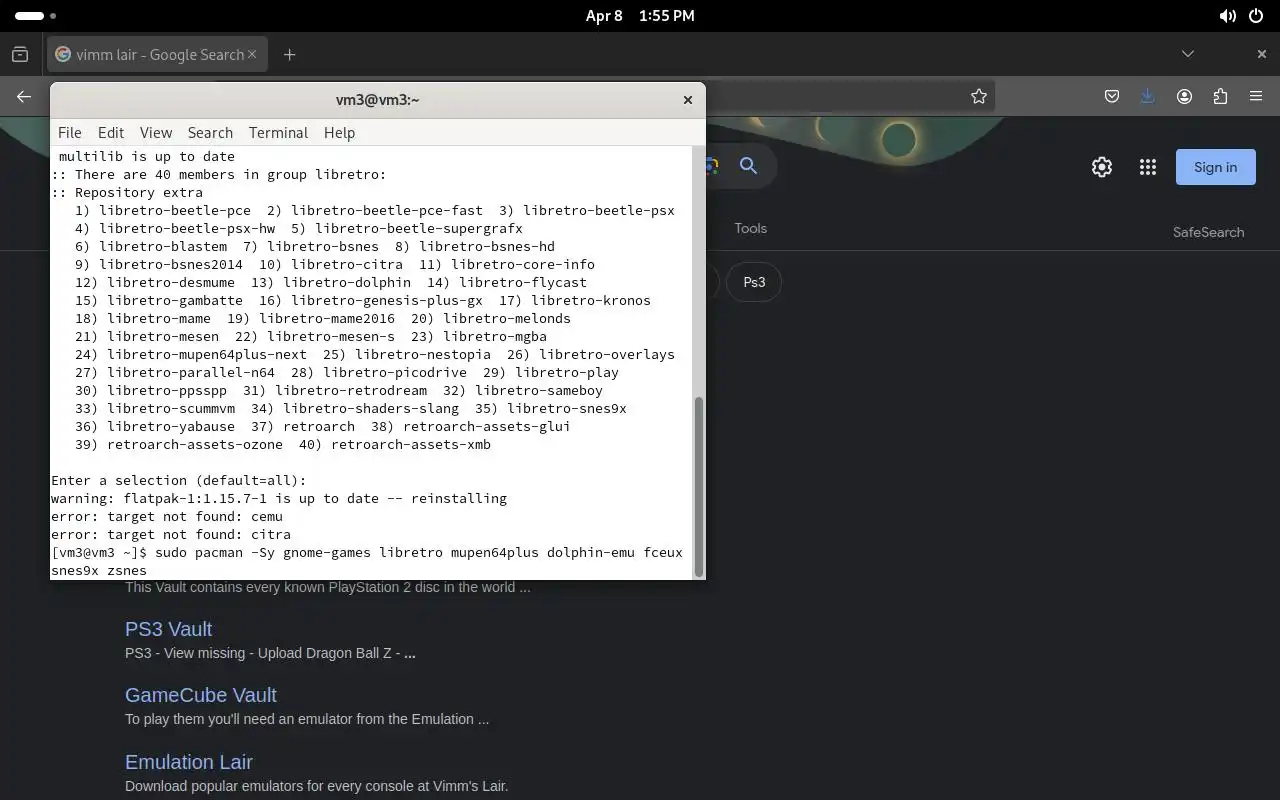Go back in the browser

(x=24, y=96)
